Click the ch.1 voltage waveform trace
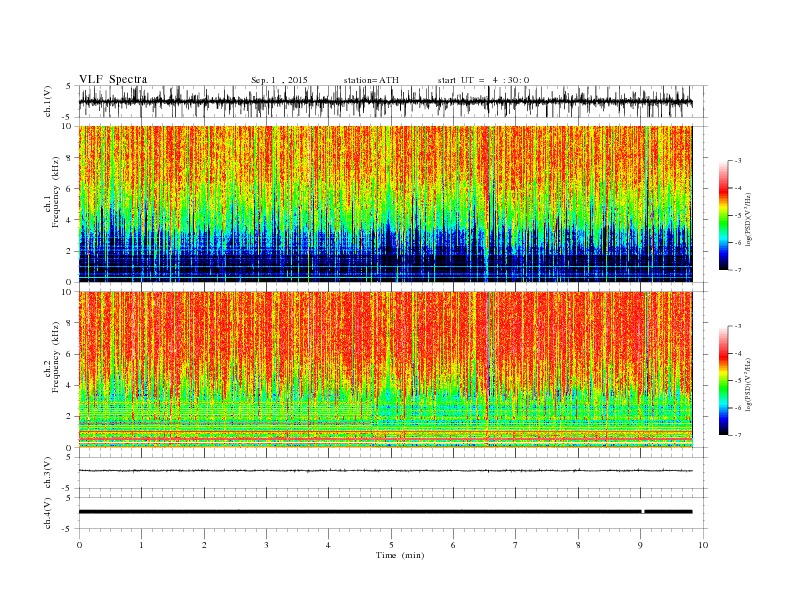 [x=385, y=102]
